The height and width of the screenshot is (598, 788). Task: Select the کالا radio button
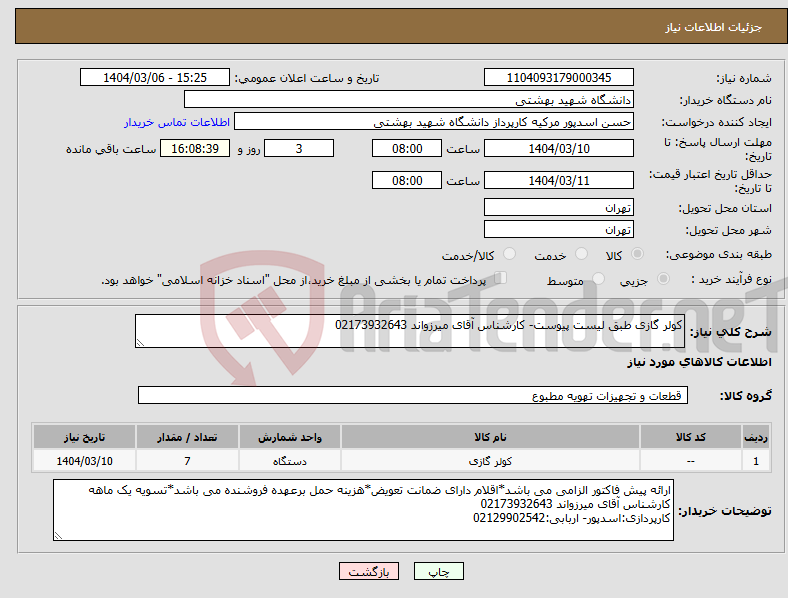point(637,254)
